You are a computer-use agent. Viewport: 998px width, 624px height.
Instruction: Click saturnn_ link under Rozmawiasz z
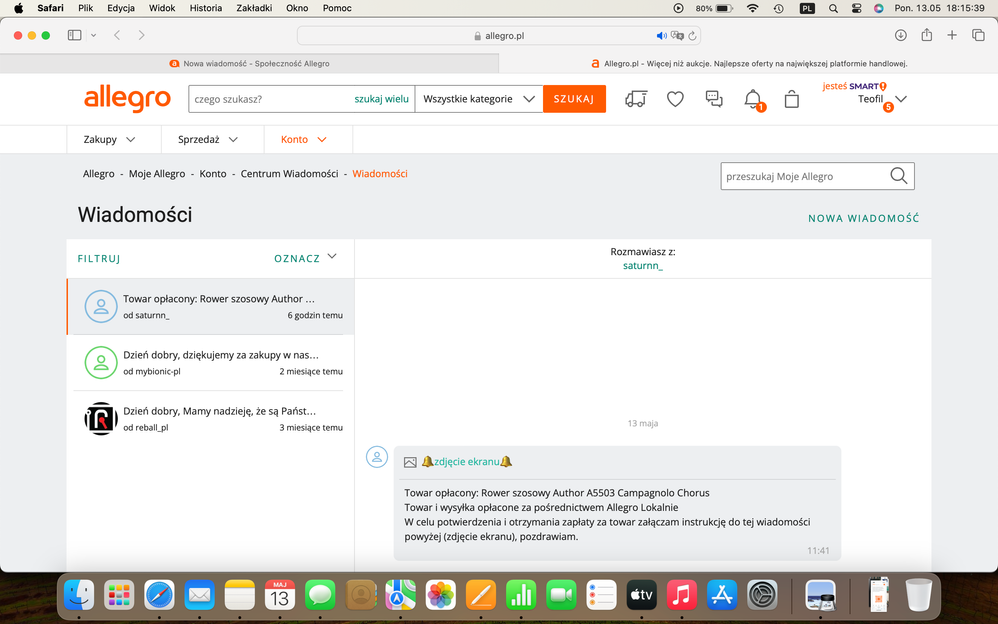click(643, 266)
